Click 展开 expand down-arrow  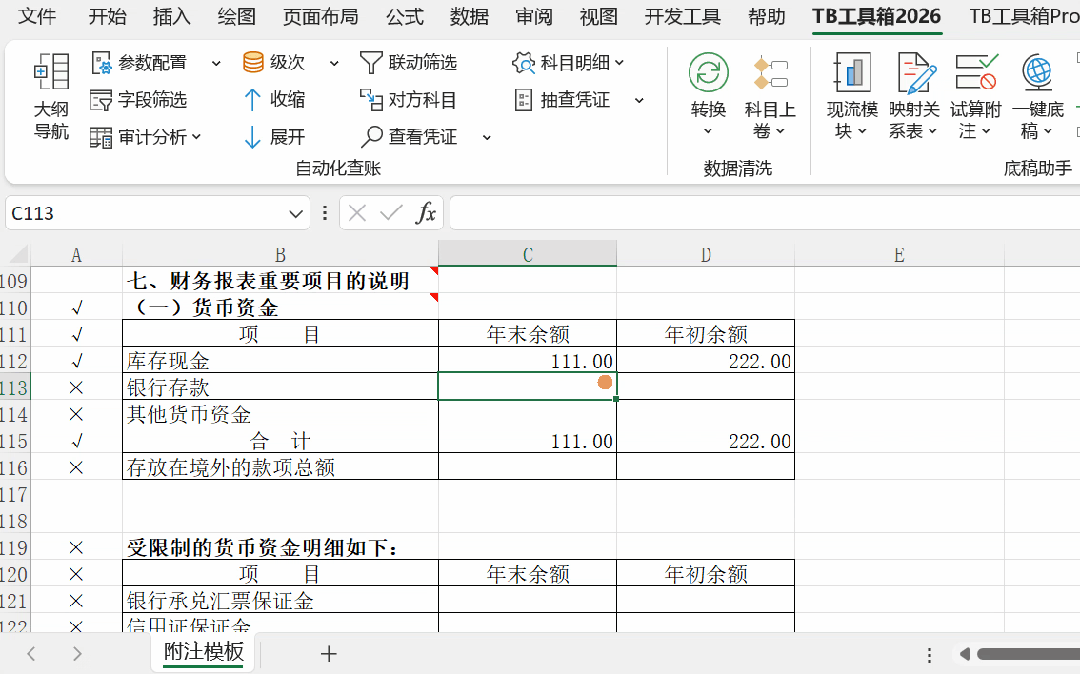[253, 137]
